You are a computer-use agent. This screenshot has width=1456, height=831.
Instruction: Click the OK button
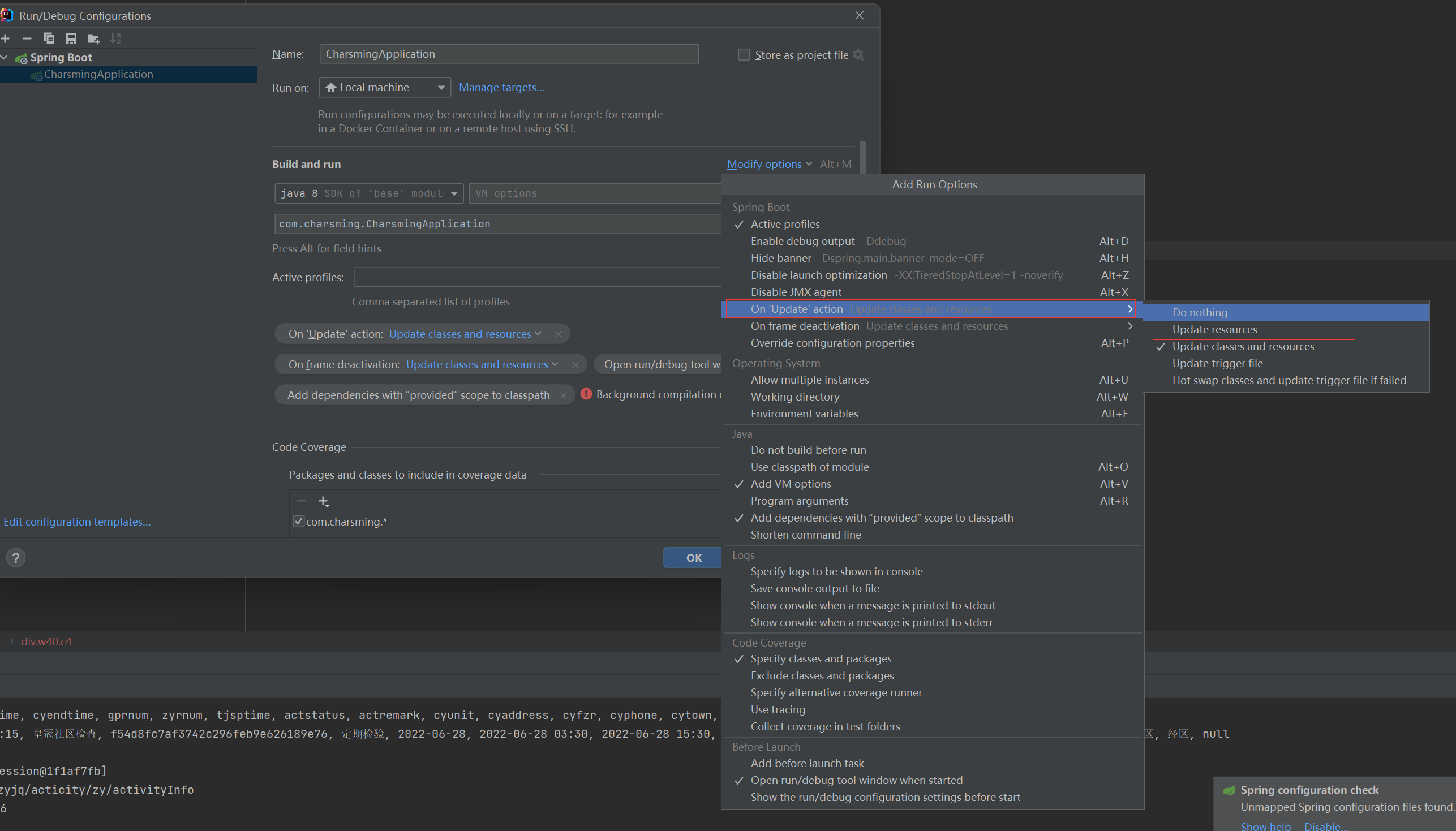pyautogui.click(x=693, y=558)
